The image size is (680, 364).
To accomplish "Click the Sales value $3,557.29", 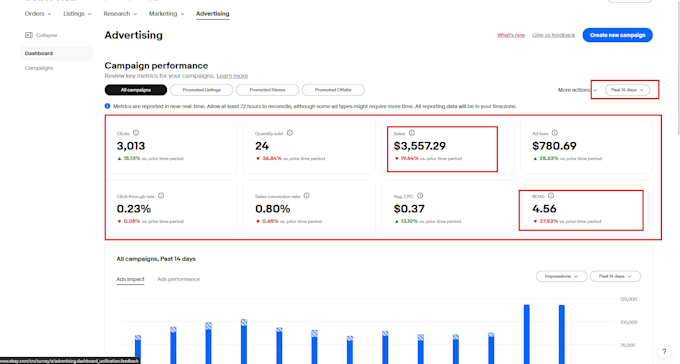I will [x=420, y=146].
